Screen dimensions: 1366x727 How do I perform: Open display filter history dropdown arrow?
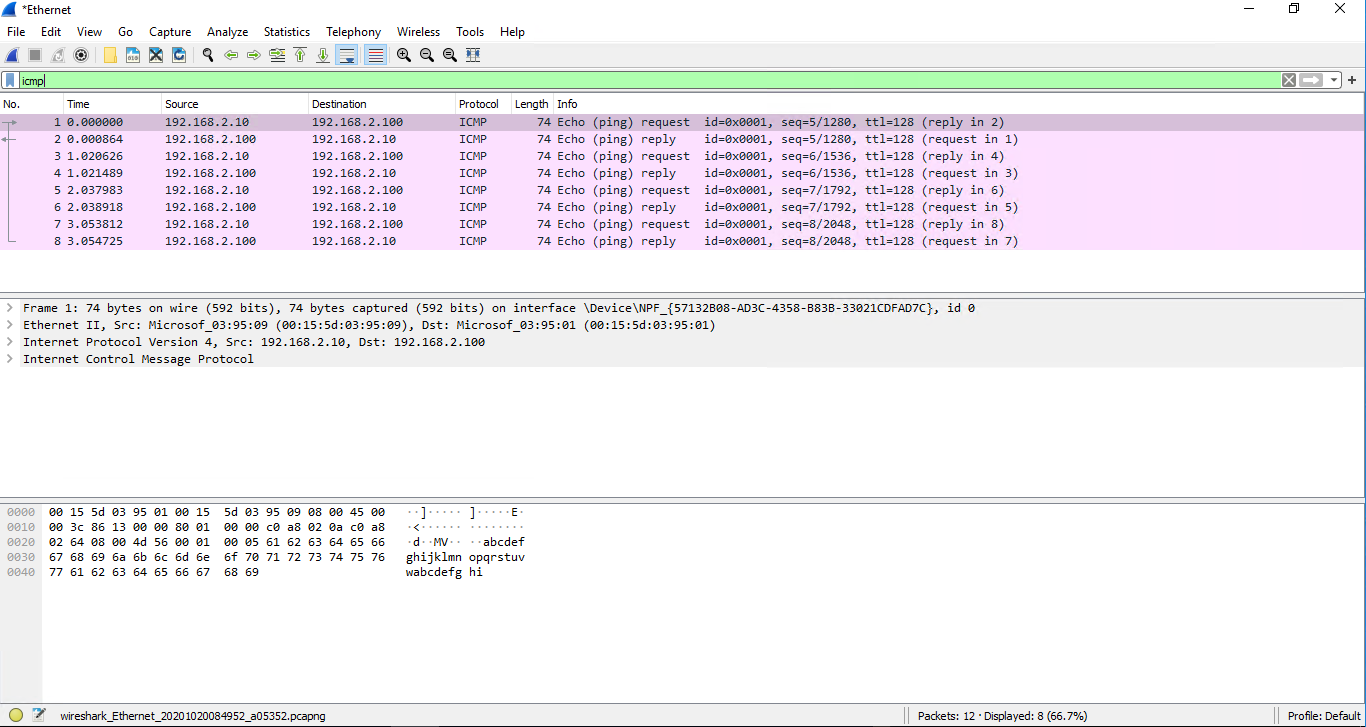1335,80
